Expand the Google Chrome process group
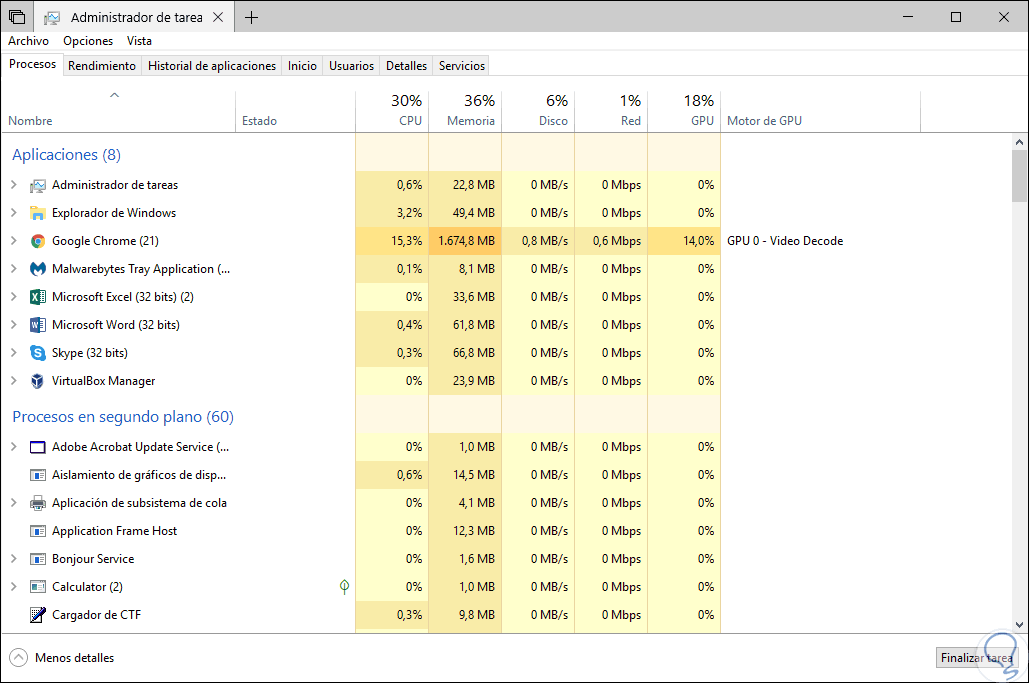The image size is (1029, 683). pyautogui.click(x=14, y=241)
